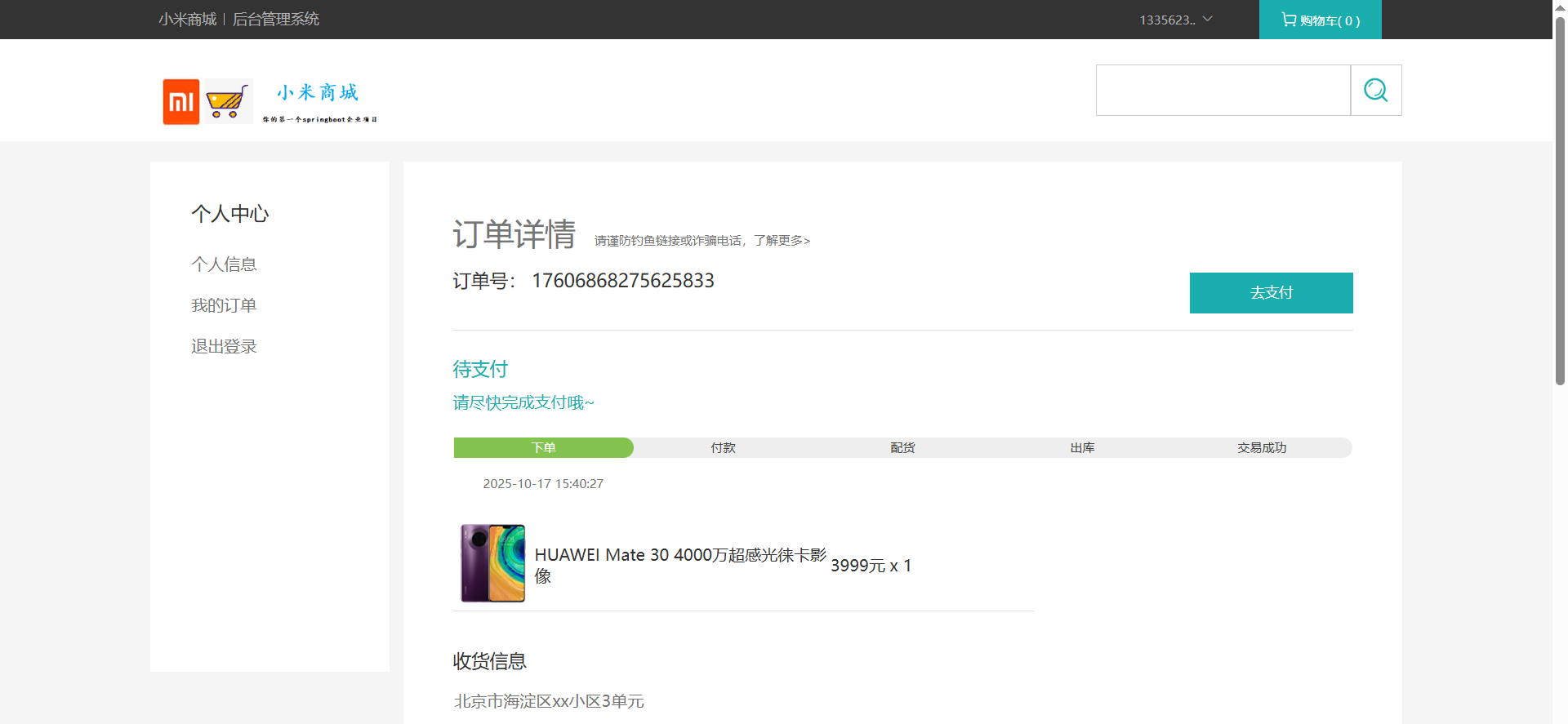Viewport: 1568px width, 724px height.
Task: Select 退出登录 in sidebar
Action: coord(224,346)
